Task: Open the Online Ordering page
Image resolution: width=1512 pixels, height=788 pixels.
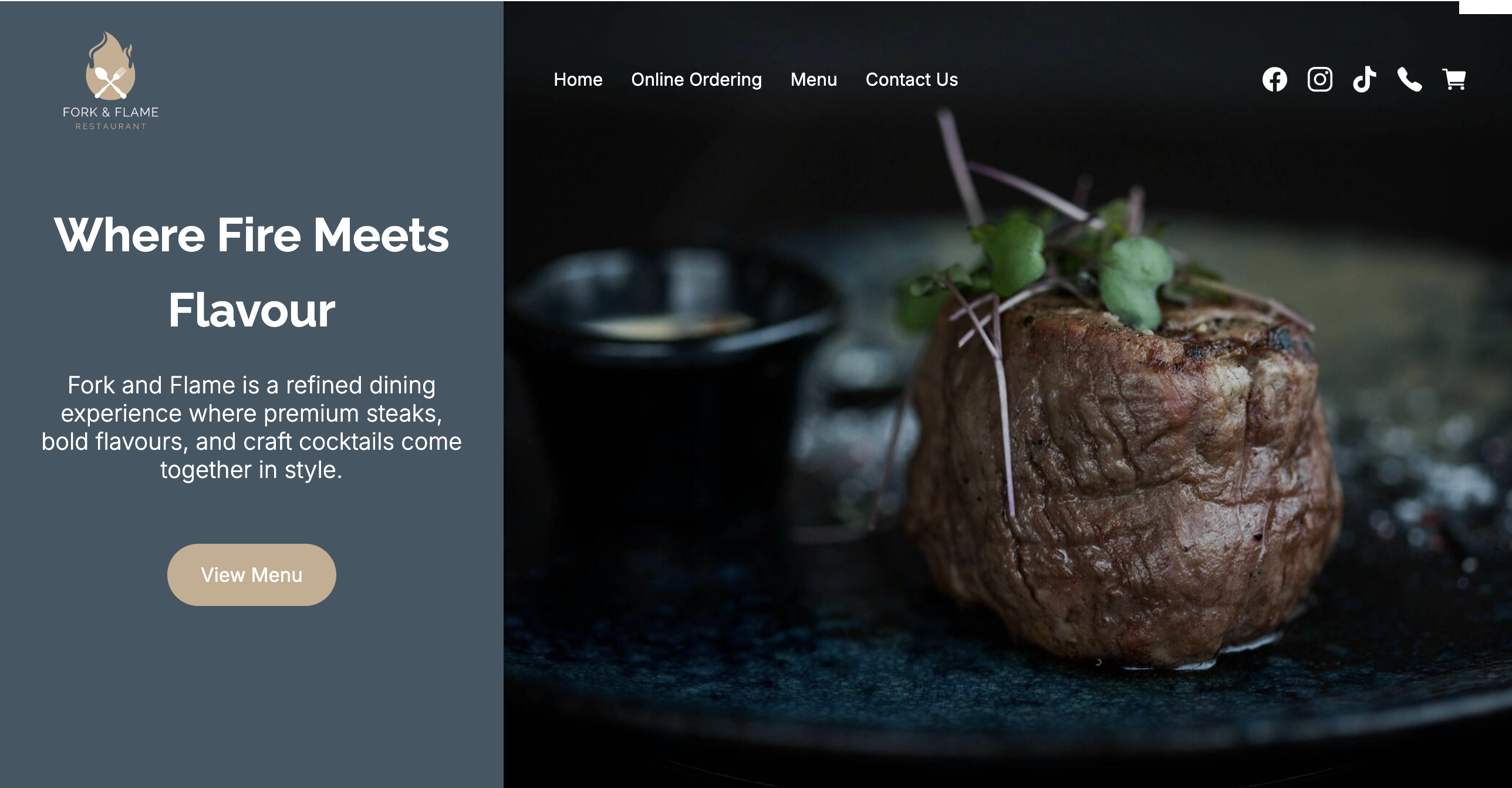Action: 696,79
